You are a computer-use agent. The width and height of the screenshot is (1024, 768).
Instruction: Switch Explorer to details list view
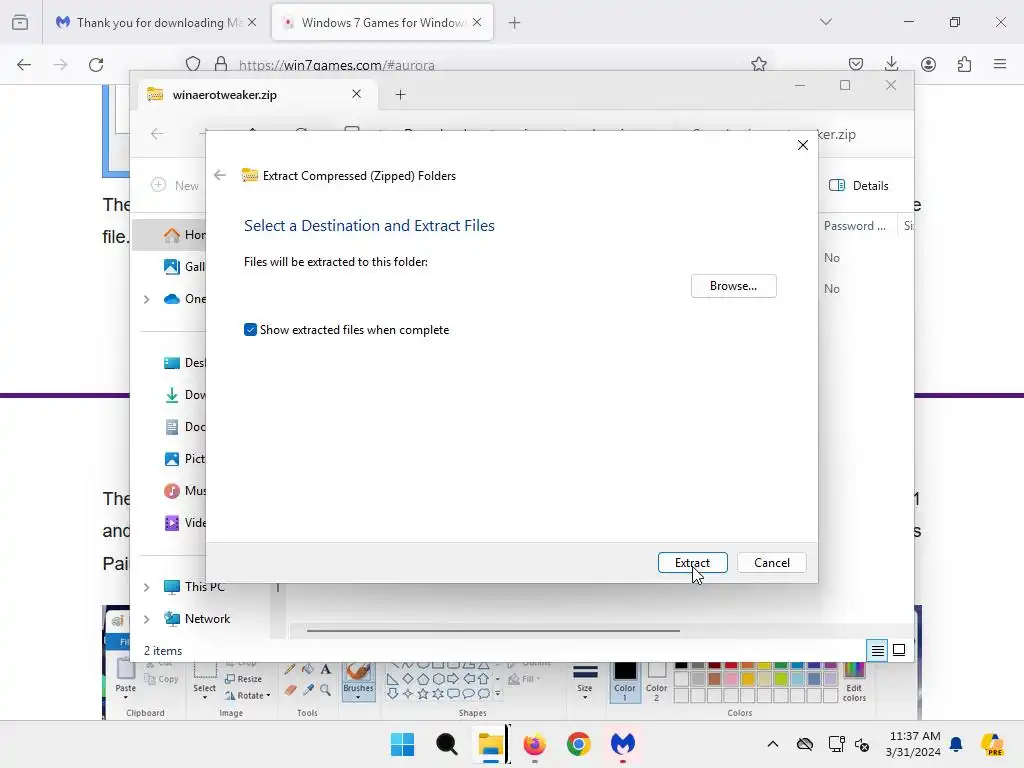pyautogui.click(x=877, y=650)
